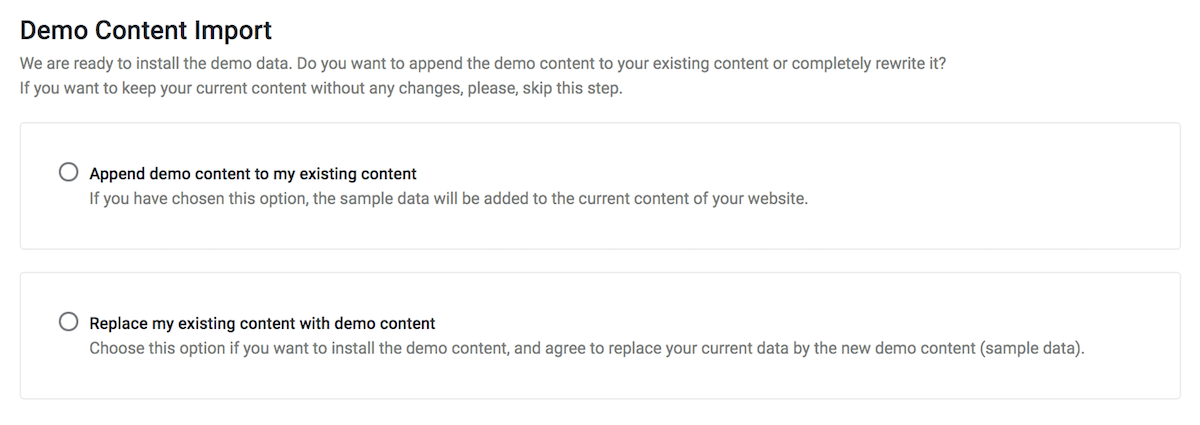Click the "Append demo content to my existing content" label
The width and height of the screenshot is (1200, 425).
click(253, 173)
